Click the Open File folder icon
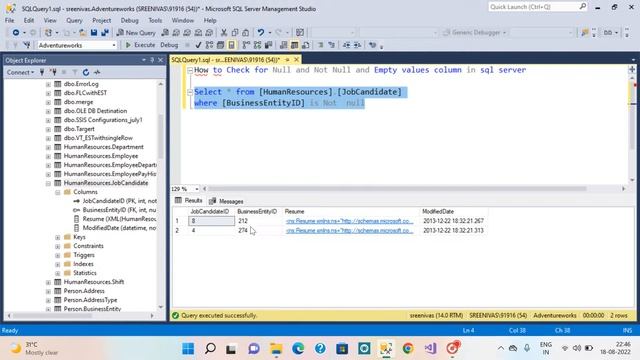Image resolution: width=640 pixels, height=360 pixels. [x=83, y=33]
